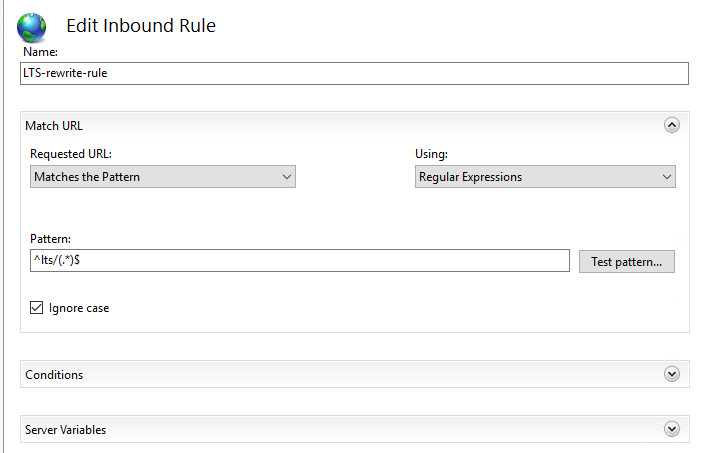Expand the Conditions section chevron
Image resolution: width=705 pixels, height=453 pixels.
[672, 374]
